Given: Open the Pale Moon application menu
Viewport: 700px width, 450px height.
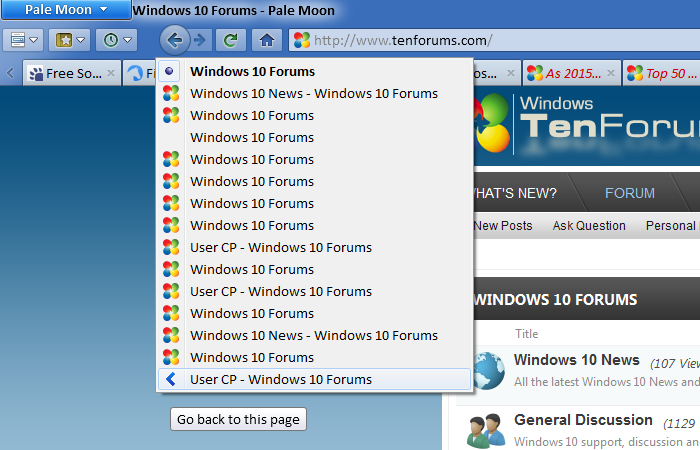Looking at the screenshot, I should pos(66,9).
